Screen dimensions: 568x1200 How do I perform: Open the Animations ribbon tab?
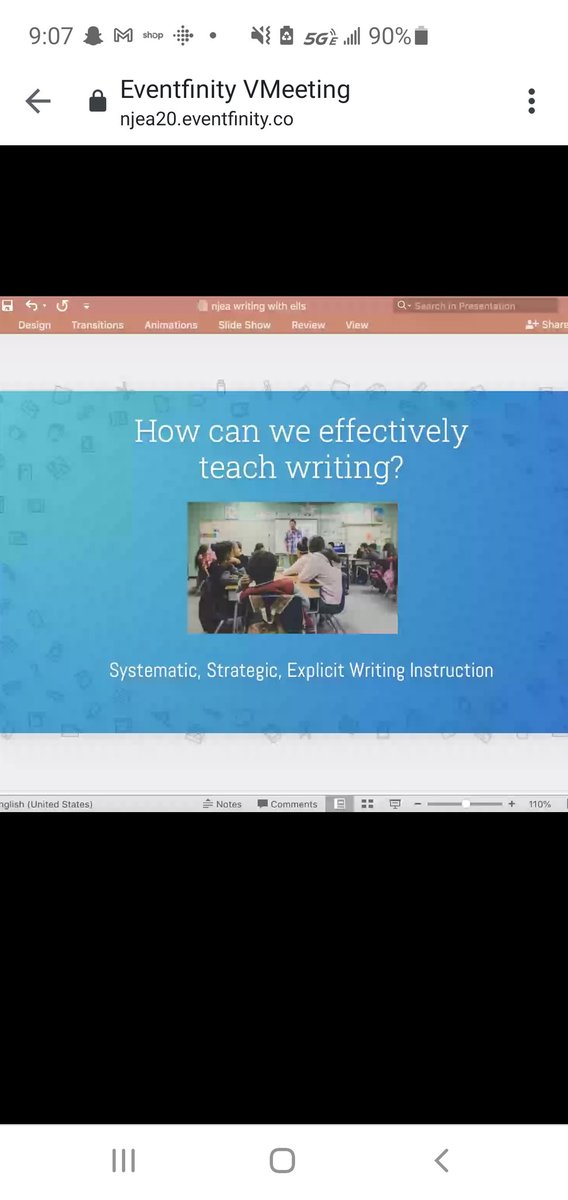(170, 325)
